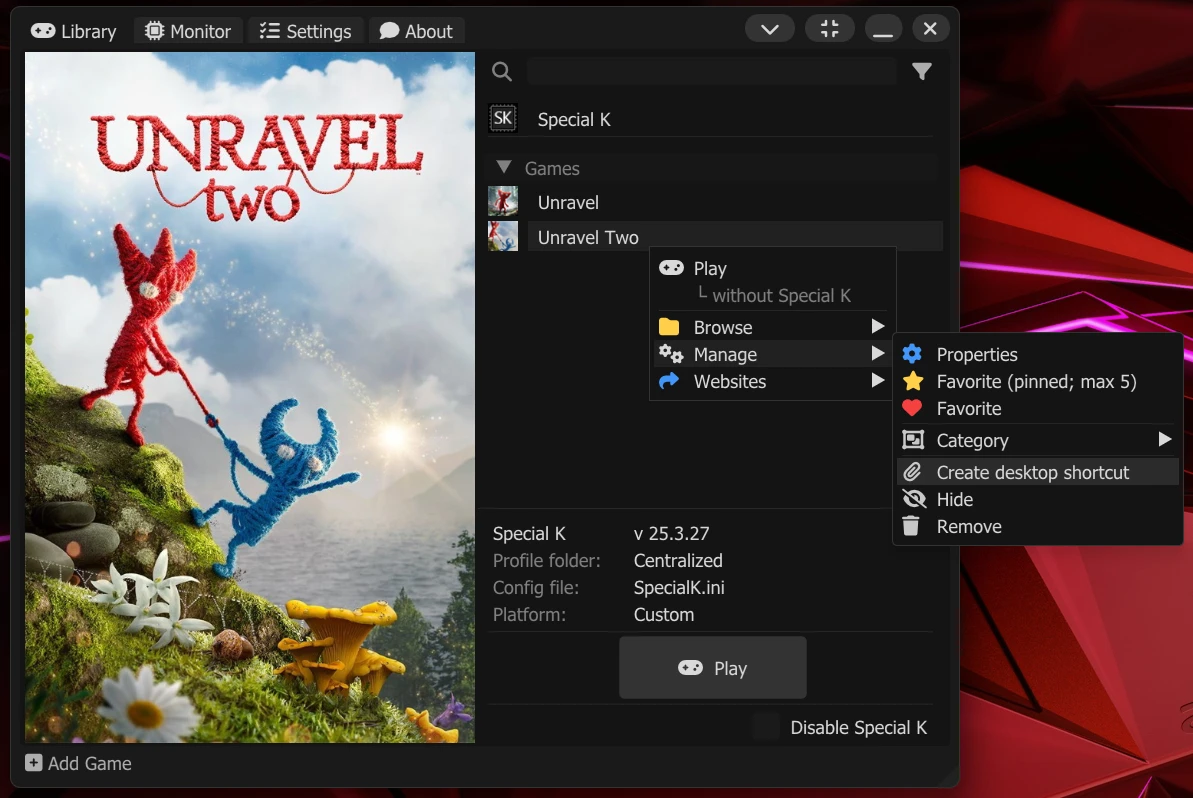Click the trash can Remove icon
The width and height of the screenshot is (1193, 798).
(911, 526)
